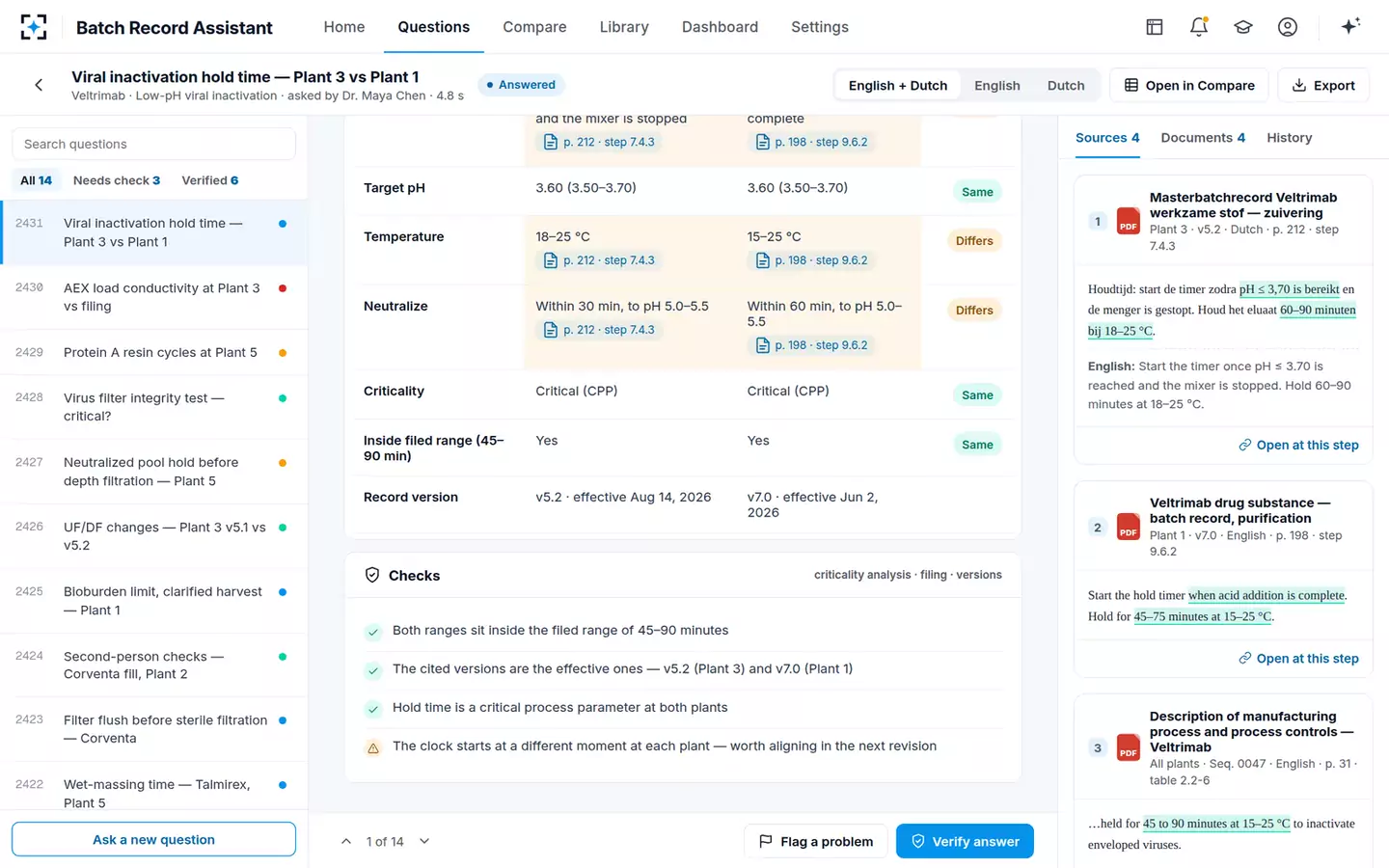The image size is (1389, 868).
Task: Open question 2426 UF/DF changes
Action: 154,536
